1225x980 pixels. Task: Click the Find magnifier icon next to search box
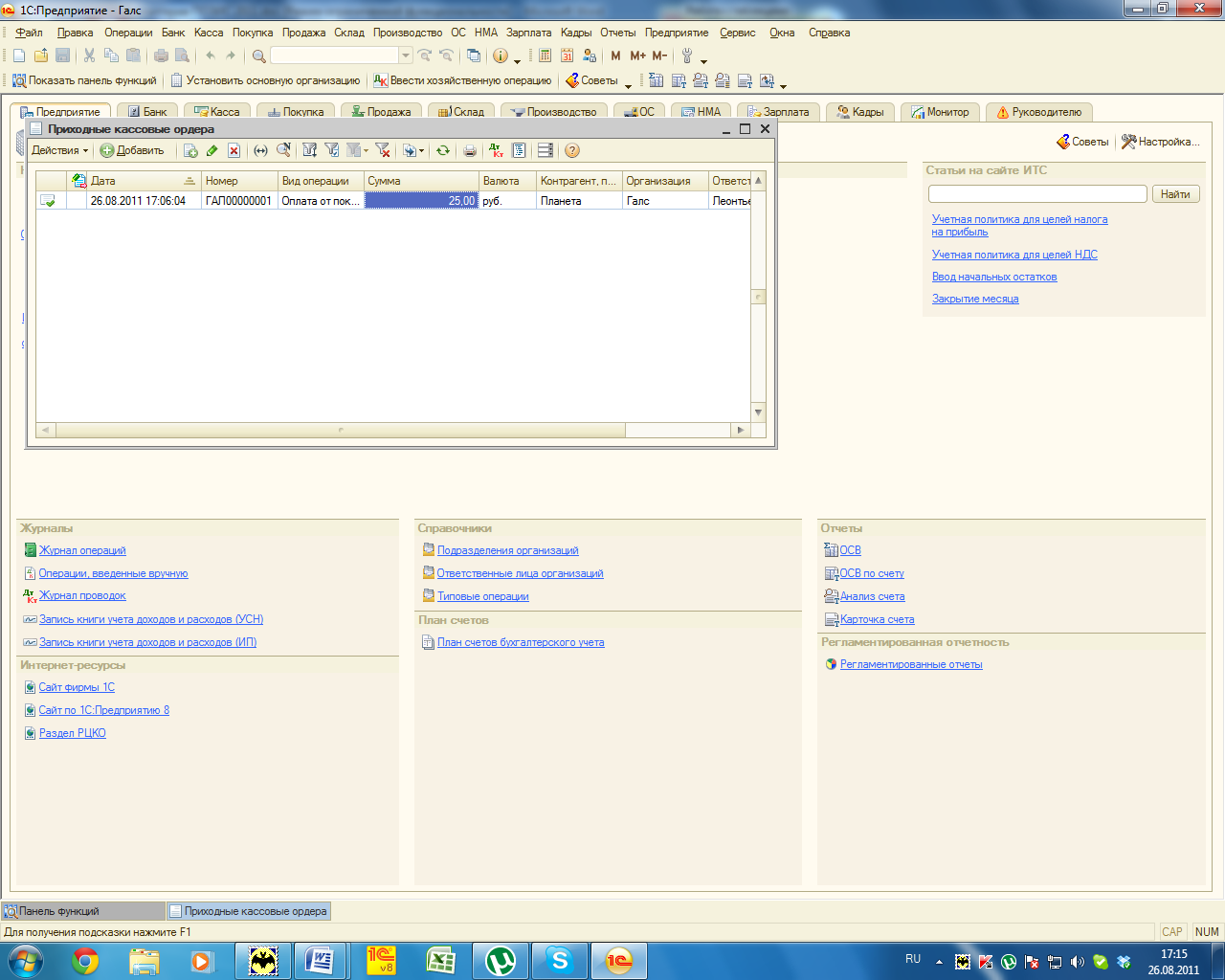coord(258,56)
